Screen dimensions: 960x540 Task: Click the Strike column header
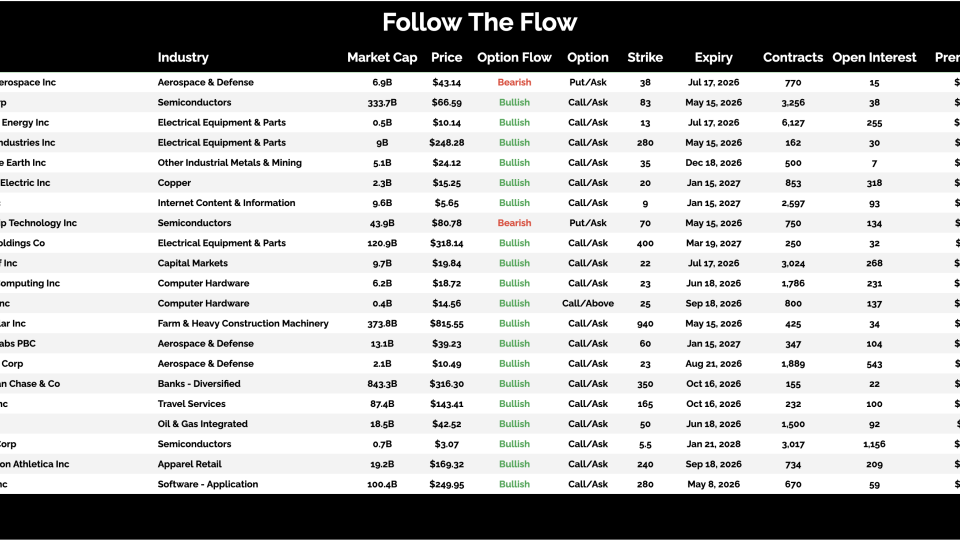(x=645, y=57)
